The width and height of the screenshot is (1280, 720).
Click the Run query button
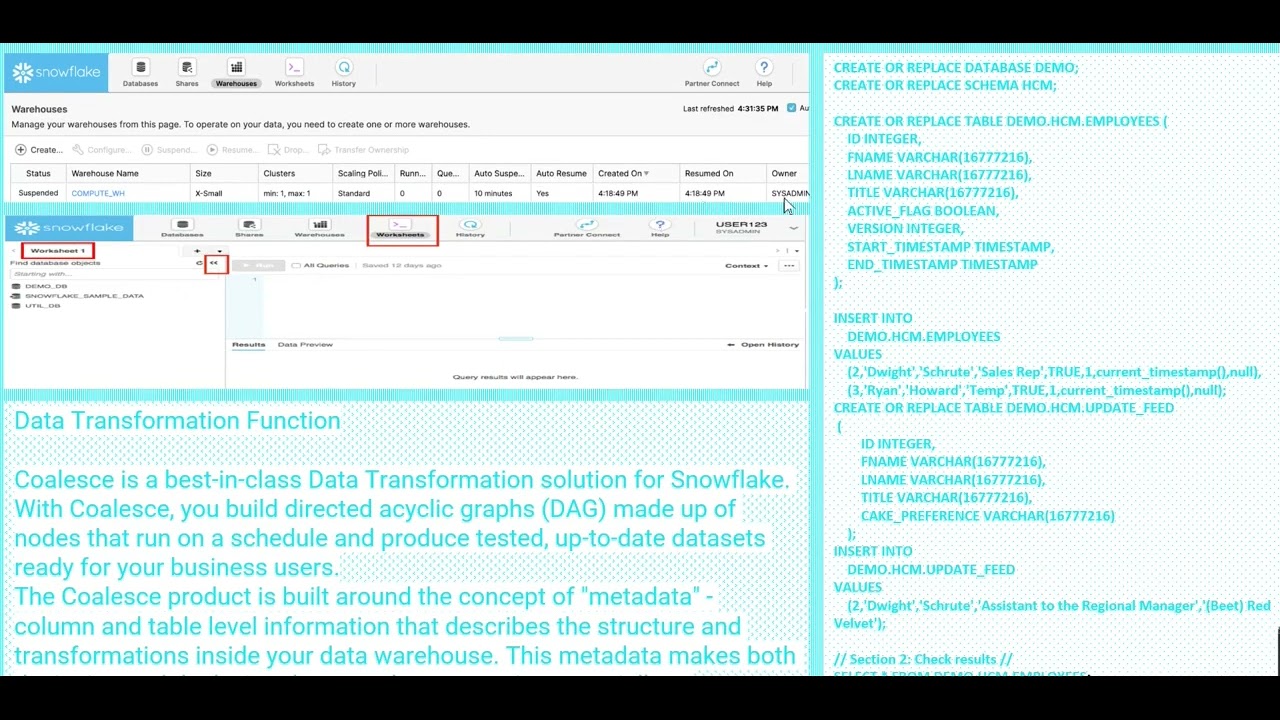click(260, 265)
